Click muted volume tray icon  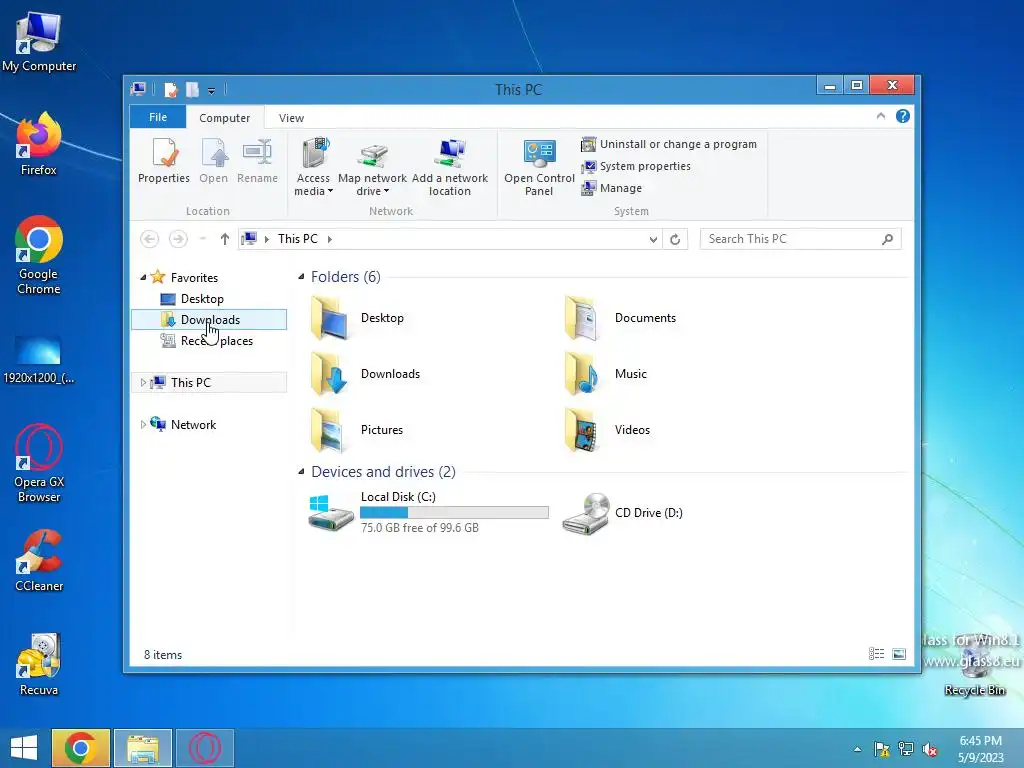click(929, 749)
